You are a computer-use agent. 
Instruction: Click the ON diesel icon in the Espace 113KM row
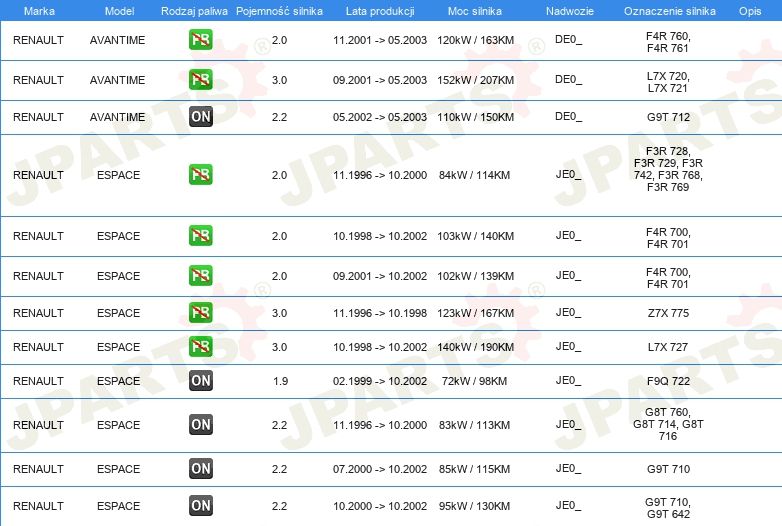[201, 424]
